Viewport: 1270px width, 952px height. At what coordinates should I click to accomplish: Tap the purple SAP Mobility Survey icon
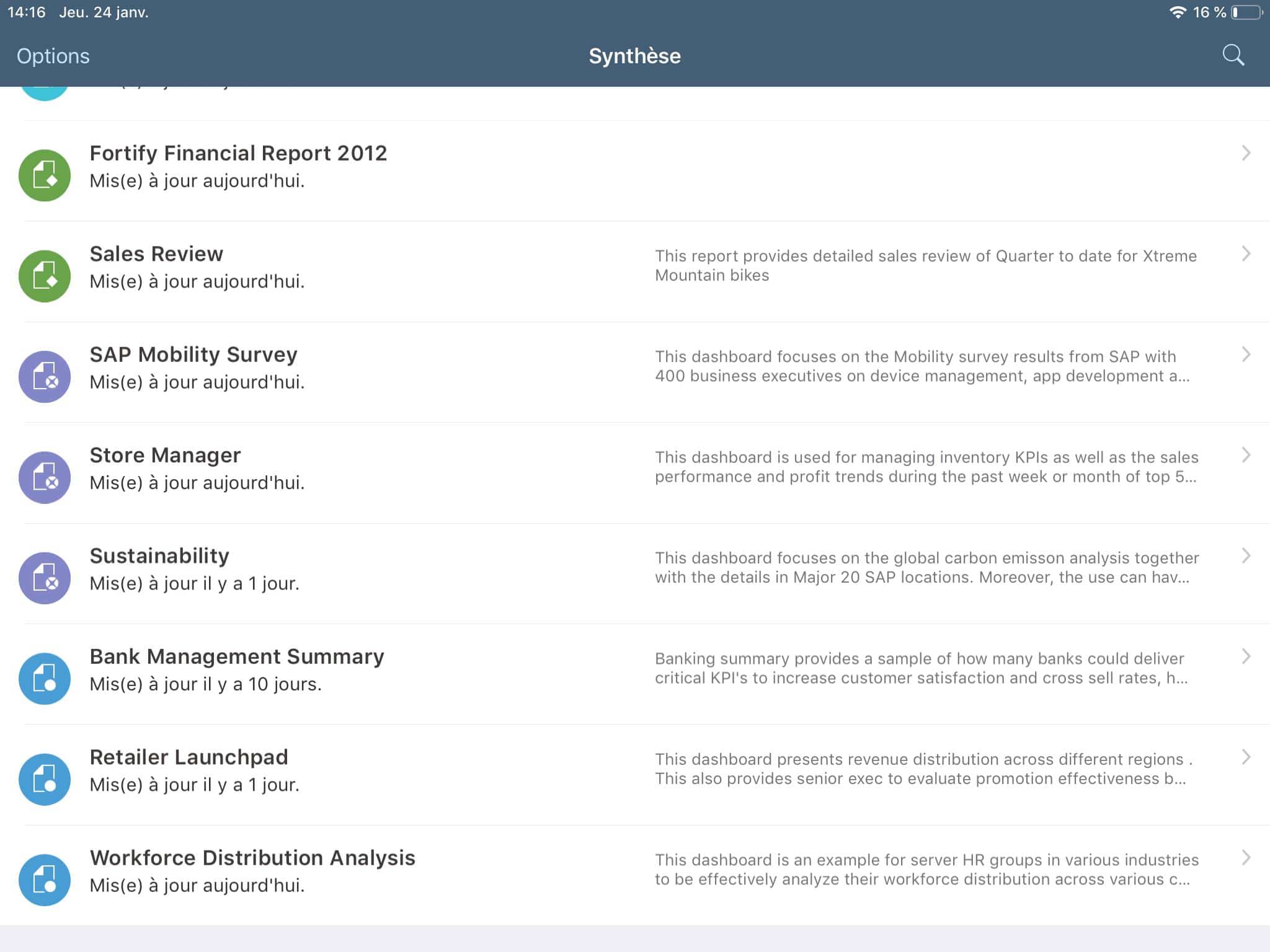[x=45, y=377]
